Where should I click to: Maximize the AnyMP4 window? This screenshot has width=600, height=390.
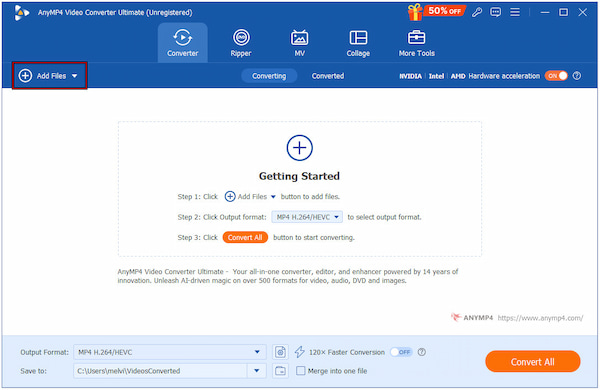563,12
